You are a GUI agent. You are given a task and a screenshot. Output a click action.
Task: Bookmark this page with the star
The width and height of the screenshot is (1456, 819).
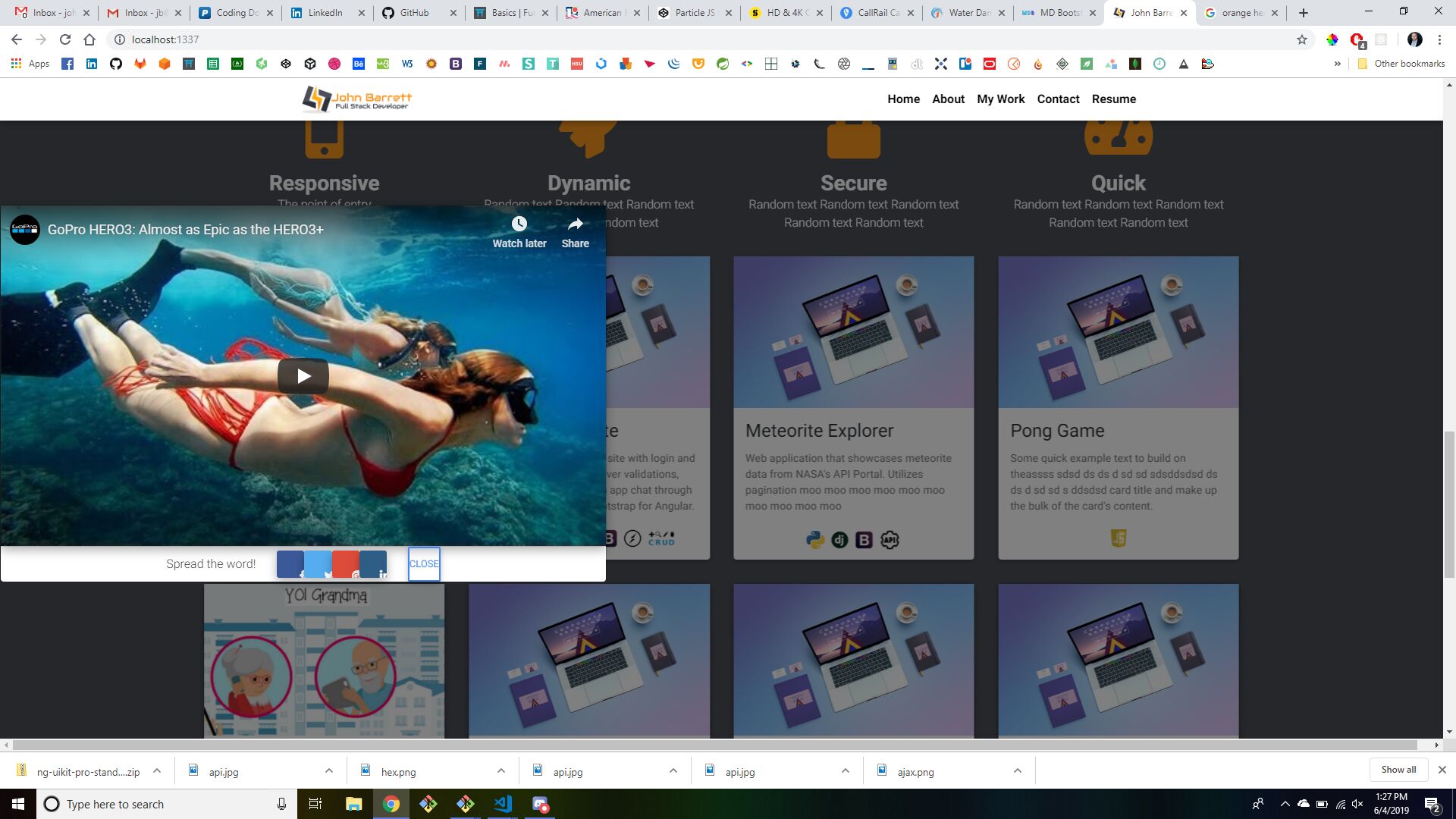click(1302, 39)
